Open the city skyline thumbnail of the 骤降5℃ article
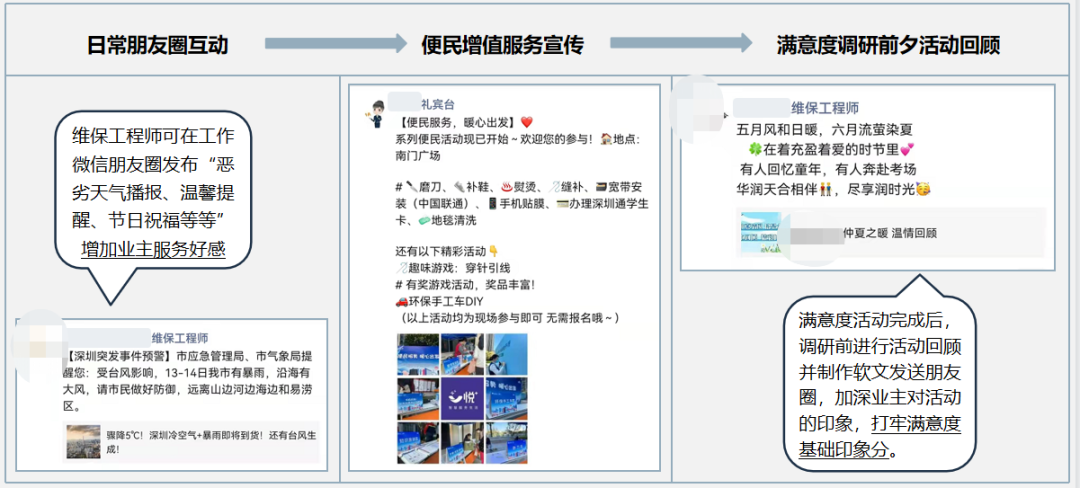The height and width of the screenshot is (488, 1080). point(83,442)
